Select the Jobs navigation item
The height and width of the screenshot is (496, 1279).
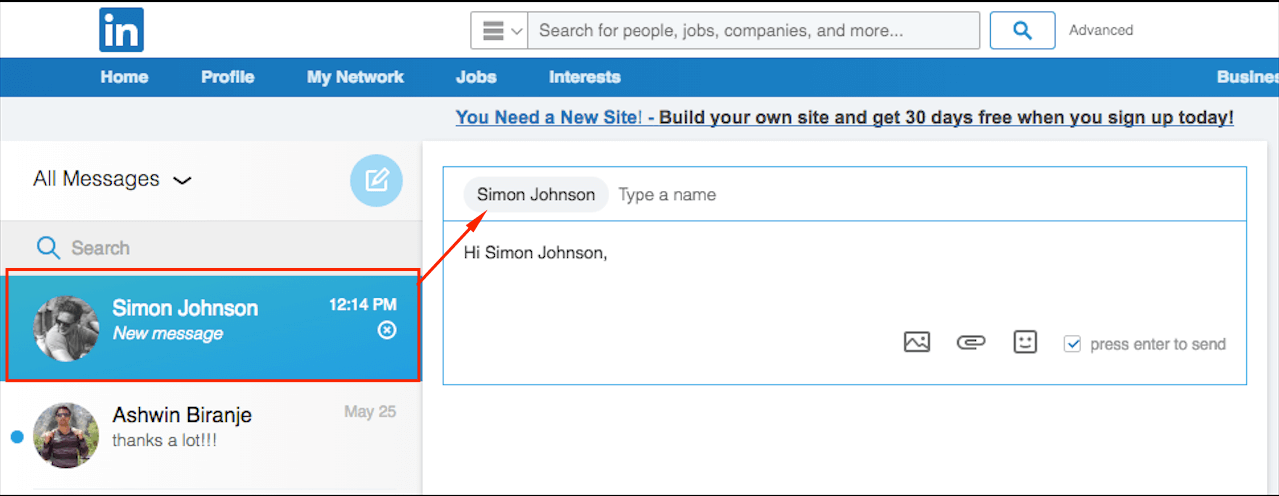476,77
